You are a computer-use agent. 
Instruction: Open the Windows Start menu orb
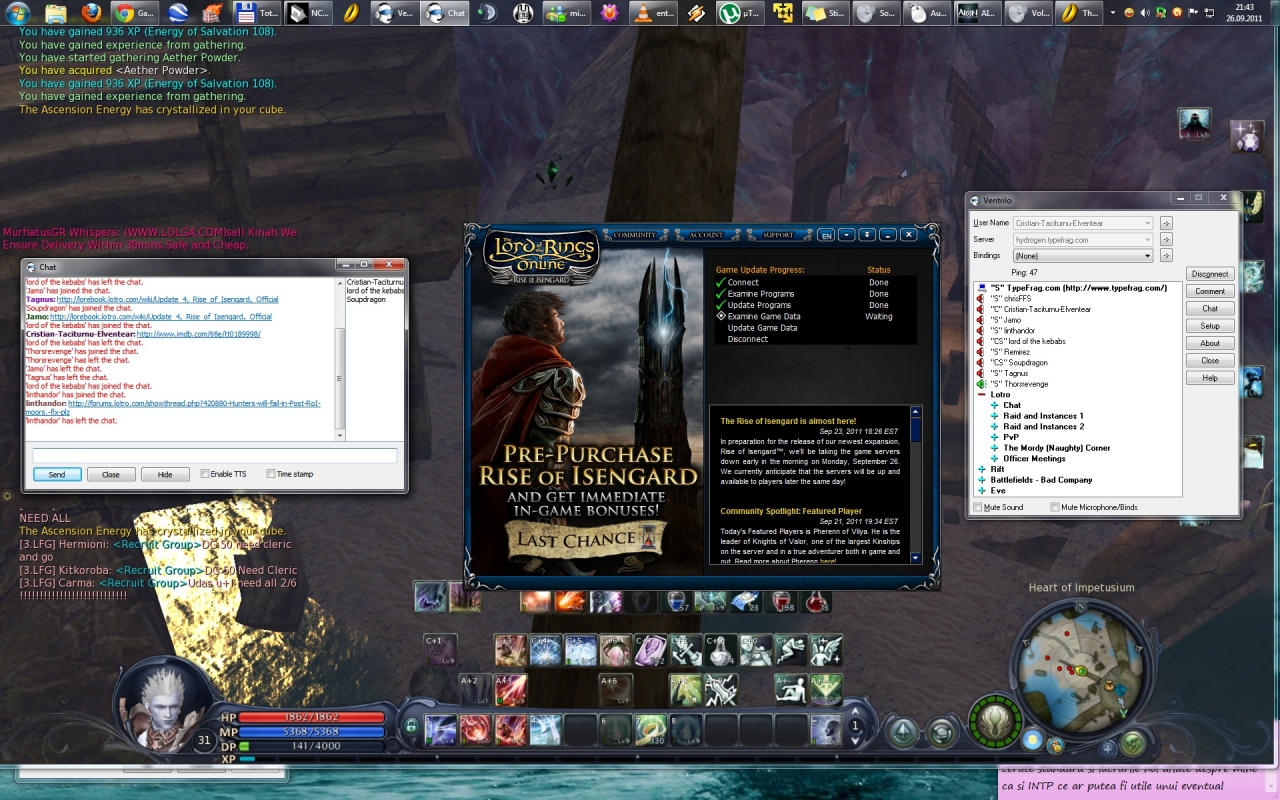(18, 13)
